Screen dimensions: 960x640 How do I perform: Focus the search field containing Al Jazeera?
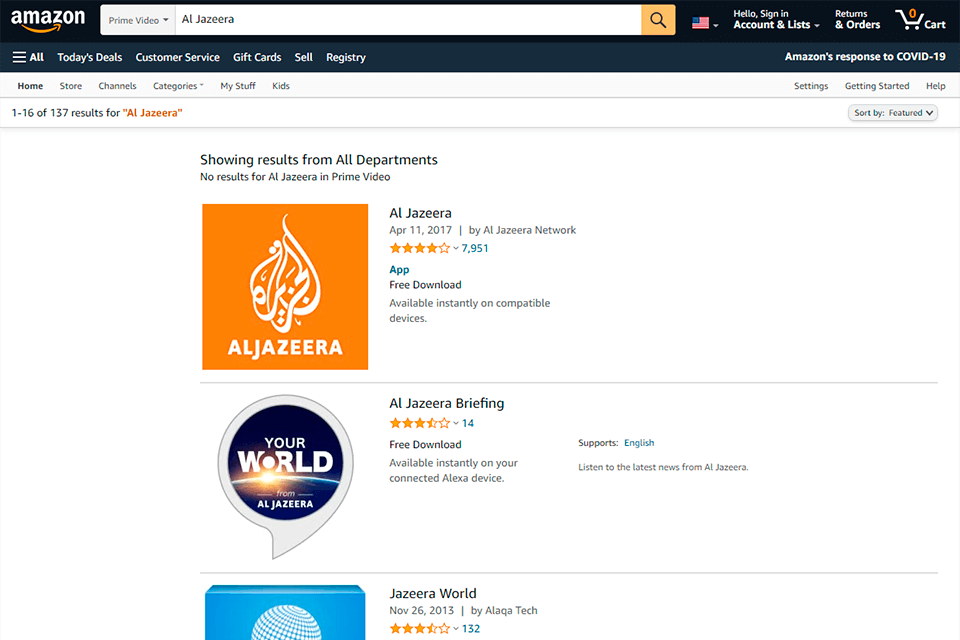408,20
